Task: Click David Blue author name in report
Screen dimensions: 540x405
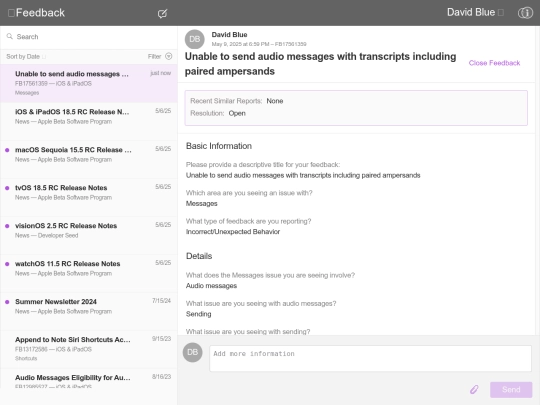Action: point(229,35)
